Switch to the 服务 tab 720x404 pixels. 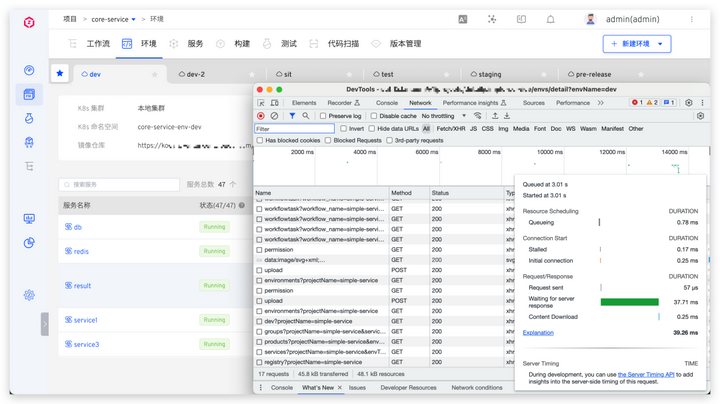point(195,44)
